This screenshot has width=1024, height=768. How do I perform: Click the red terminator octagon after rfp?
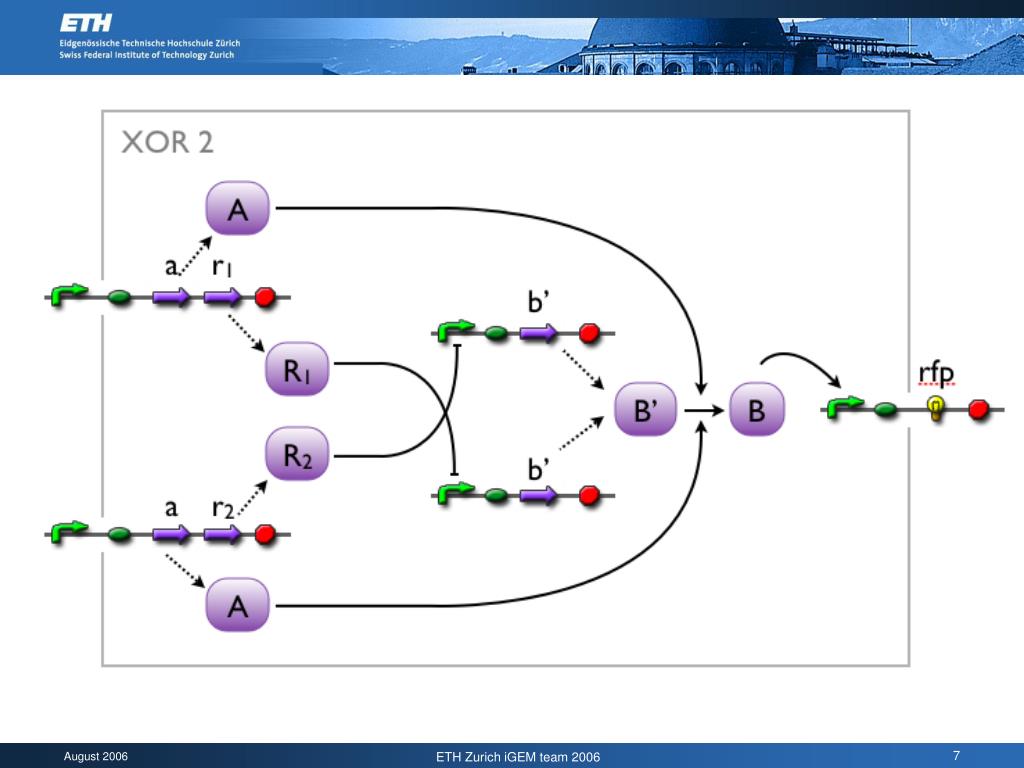(x=979, y=408)
